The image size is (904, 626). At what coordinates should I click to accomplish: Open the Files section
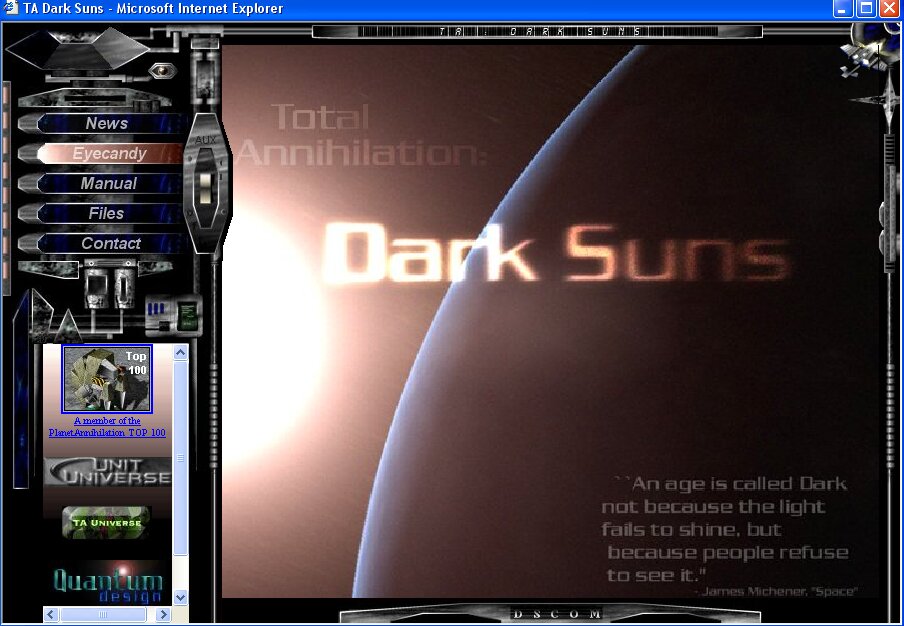tap(106, 213)
